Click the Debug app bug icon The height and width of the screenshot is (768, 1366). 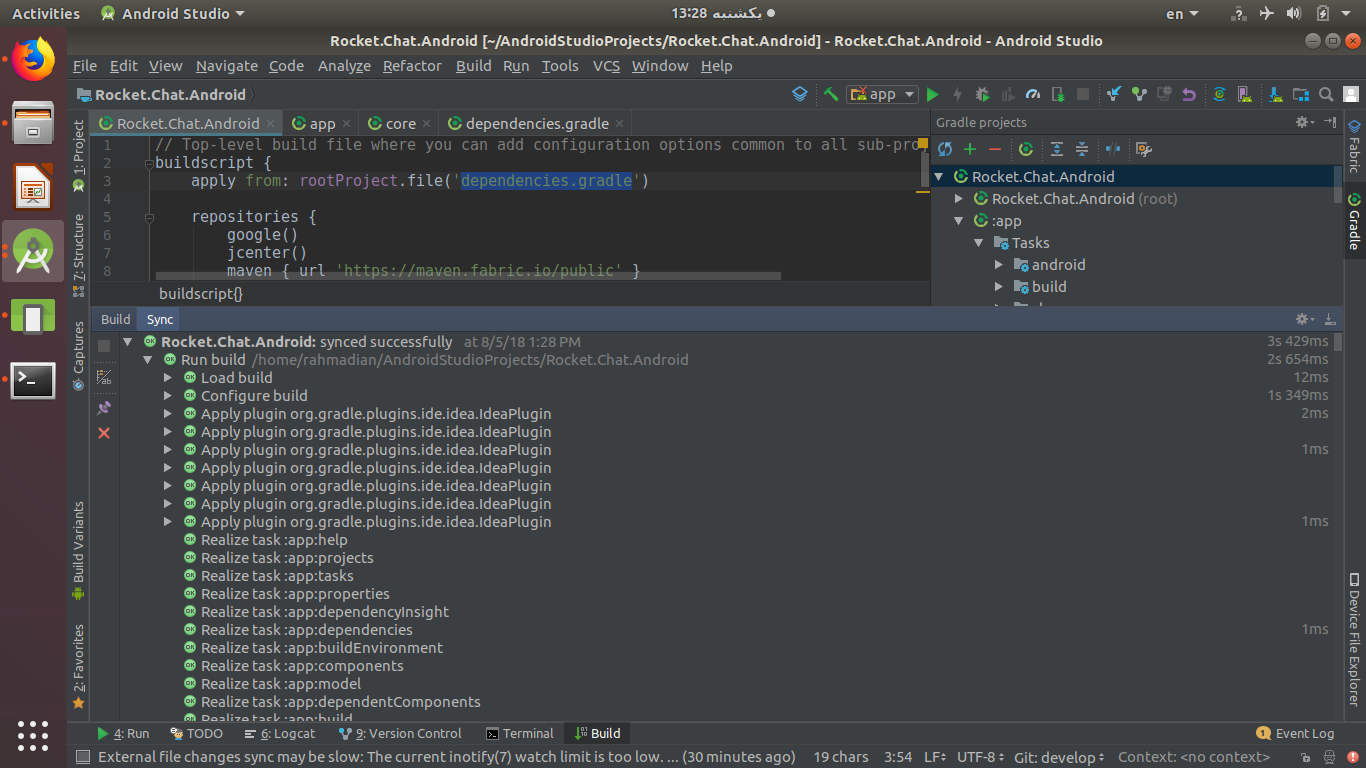point(982,94)
